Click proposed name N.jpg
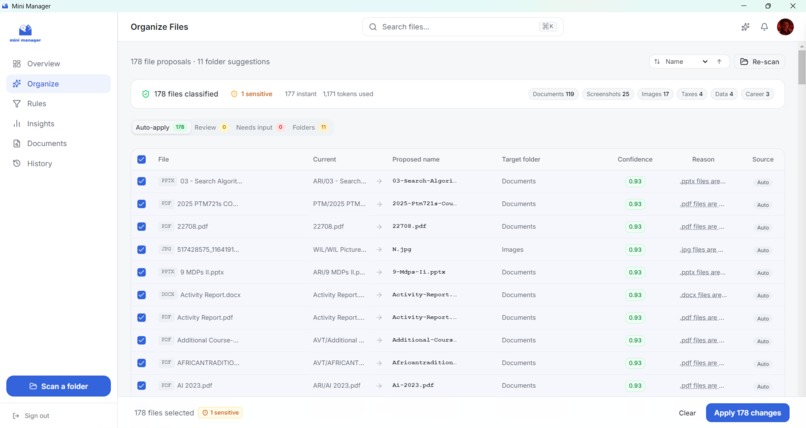806x428 pixels. (x=401, y=249)
